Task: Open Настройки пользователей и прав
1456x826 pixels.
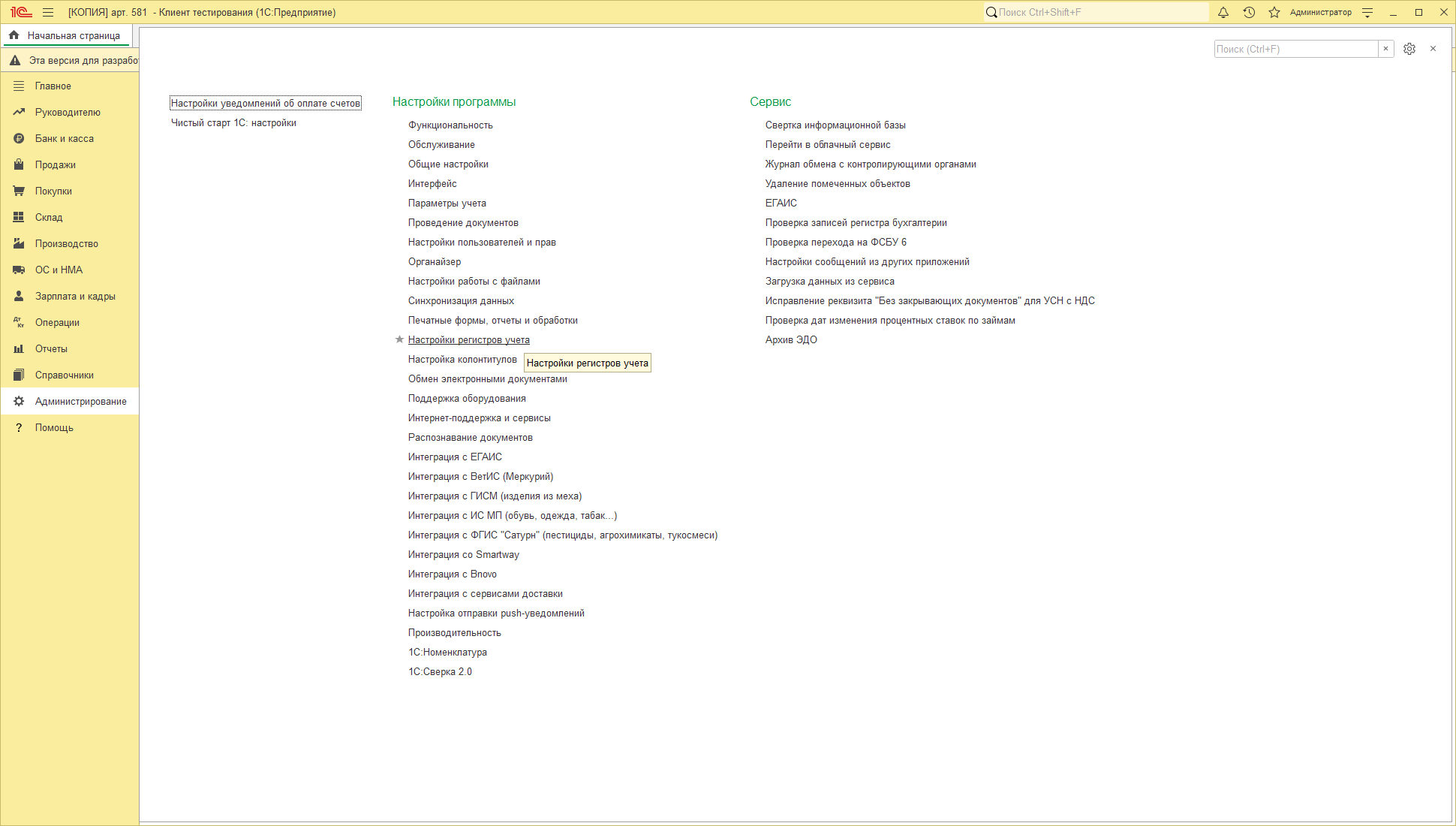Action: coord(482,243)
